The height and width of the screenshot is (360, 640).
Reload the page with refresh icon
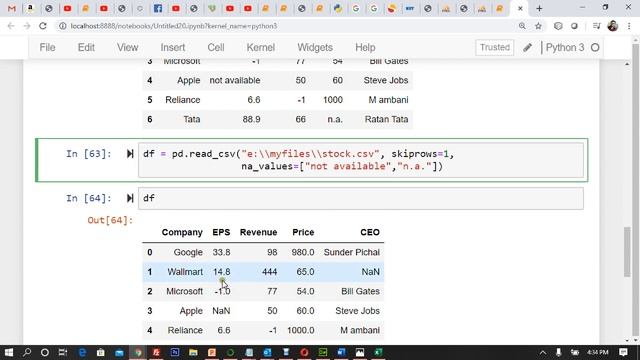click(43, 26)
